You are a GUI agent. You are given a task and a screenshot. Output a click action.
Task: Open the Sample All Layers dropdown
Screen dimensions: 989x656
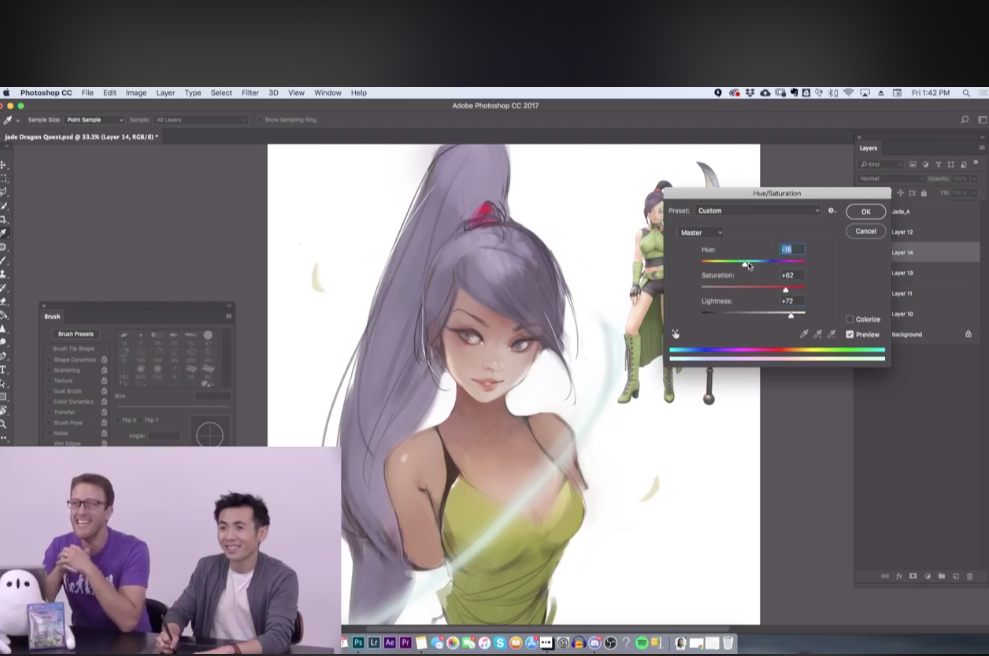pyautogui.click(x=201, y=120)
